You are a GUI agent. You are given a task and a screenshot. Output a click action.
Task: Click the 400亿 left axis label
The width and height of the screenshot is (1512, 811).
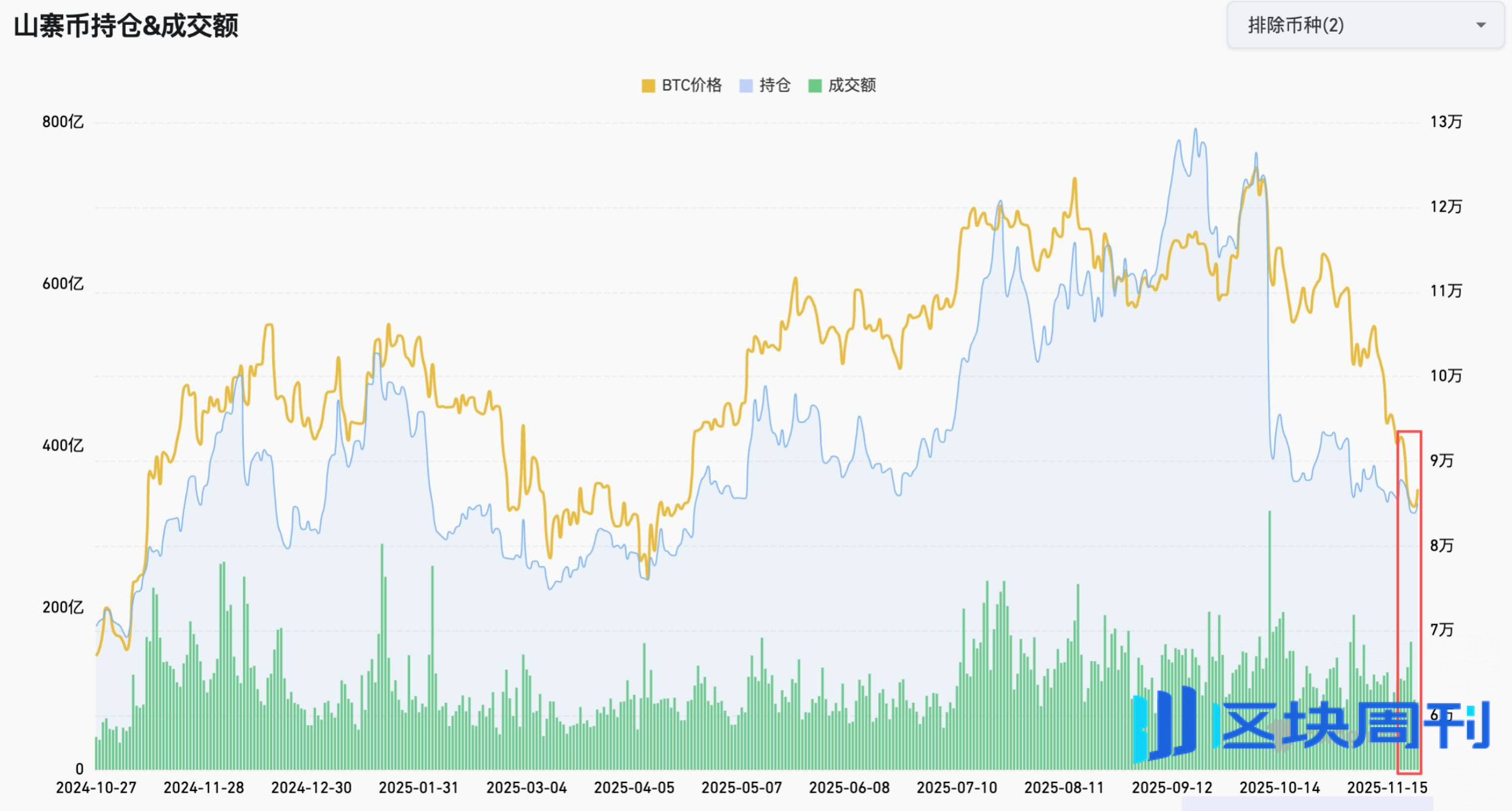click(x=63, y=446)
